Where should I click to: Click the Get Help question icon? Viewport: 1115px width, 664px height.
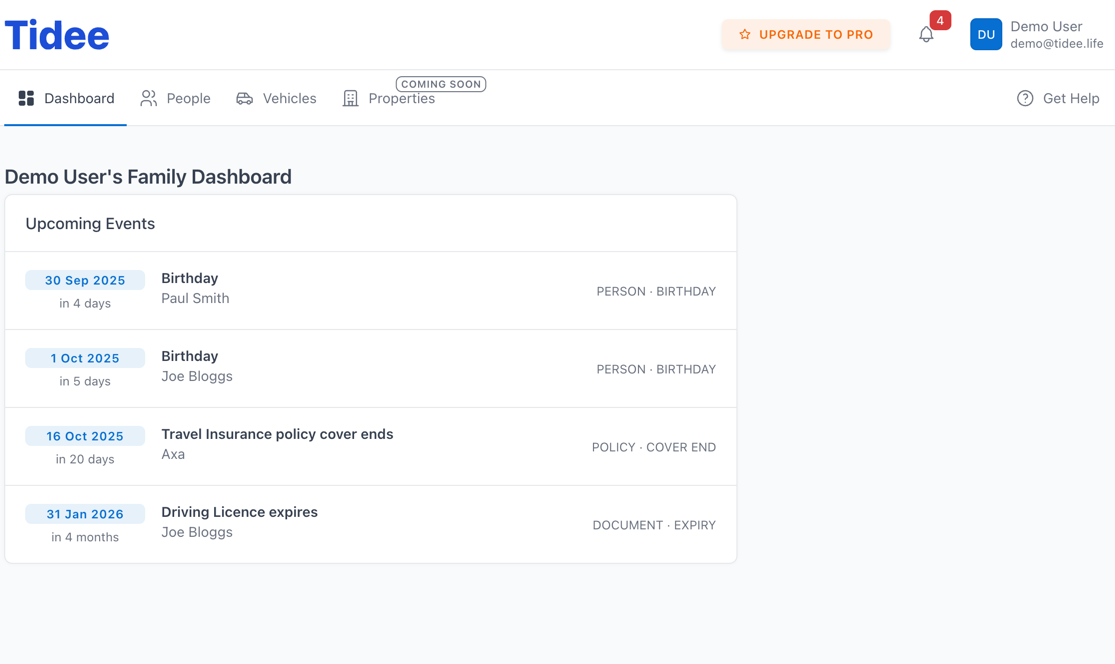[x=1025, y=98]
